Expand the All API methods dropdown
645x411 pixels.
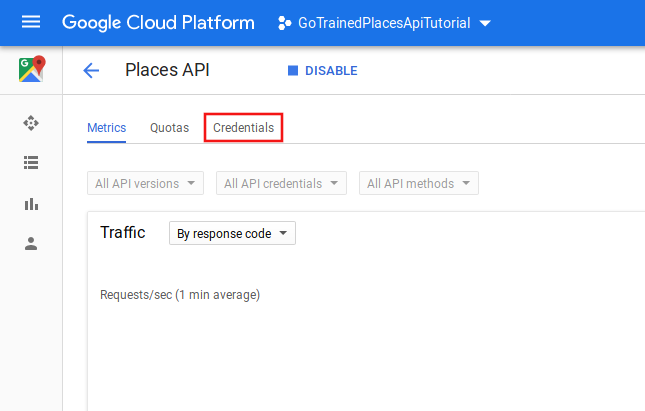click(x=418, y=183)
